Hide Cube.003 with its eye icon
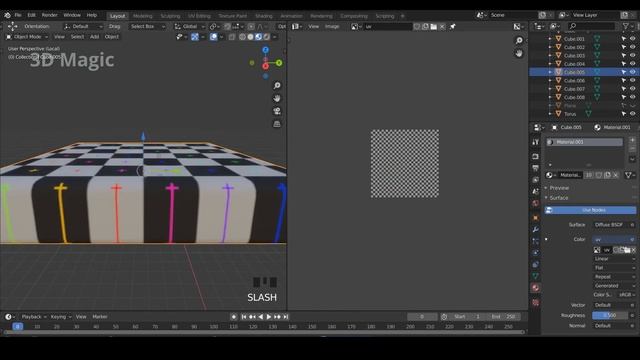640x360 pixels. [632, 56]
